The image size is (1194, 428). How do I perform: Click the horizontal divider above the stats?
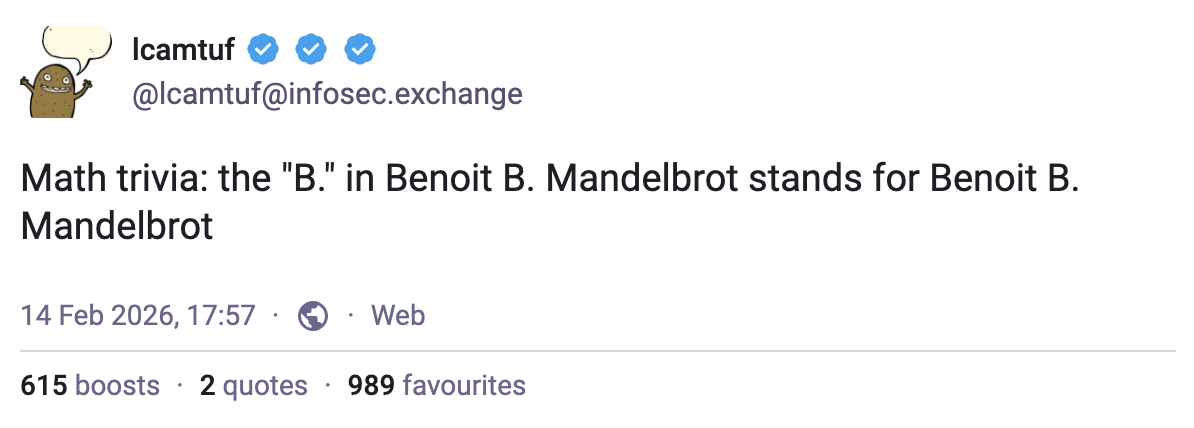coord(597,351)
